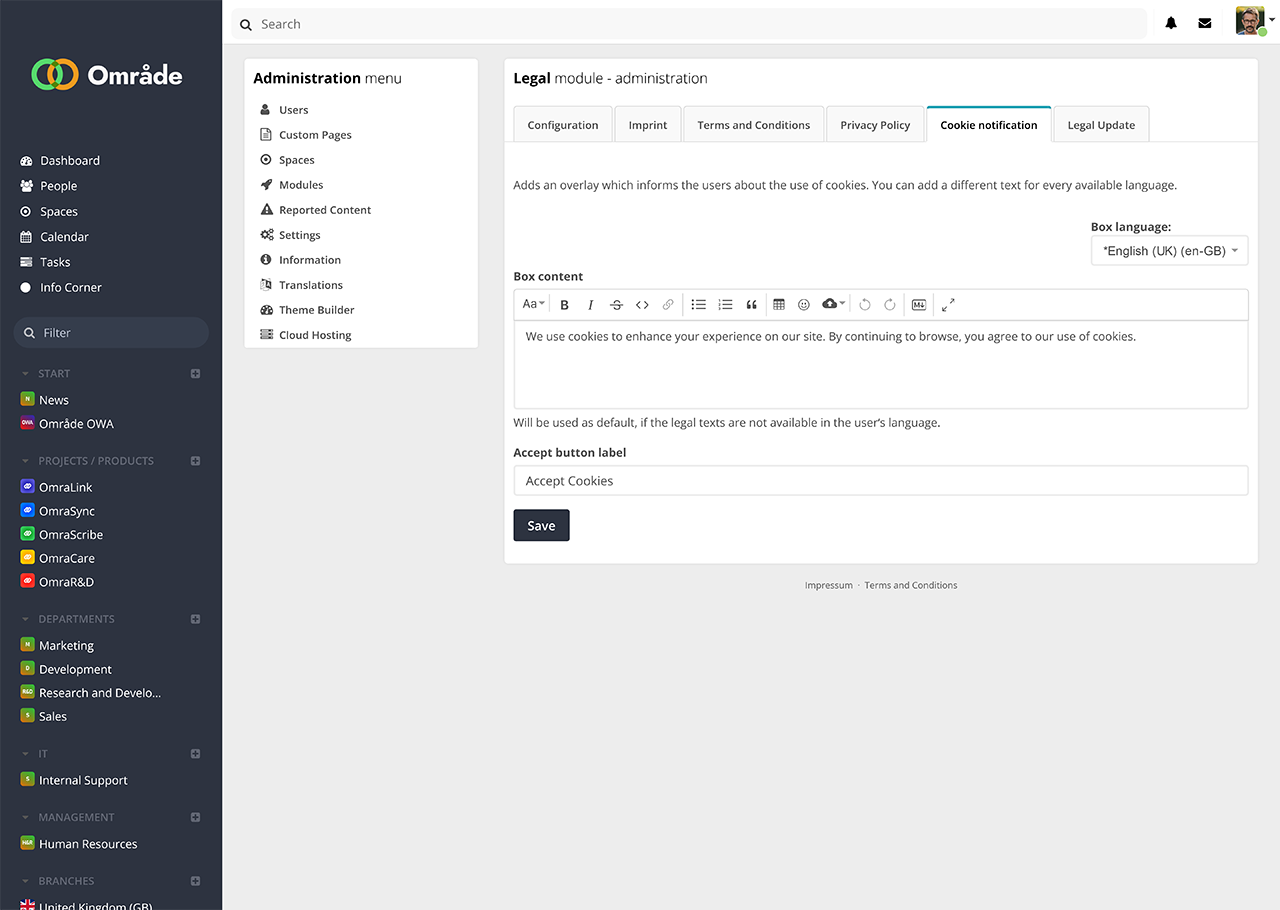Open the emoji picker in editor
The width and height of the screenshot is (1280, 910).
[804, 305]
